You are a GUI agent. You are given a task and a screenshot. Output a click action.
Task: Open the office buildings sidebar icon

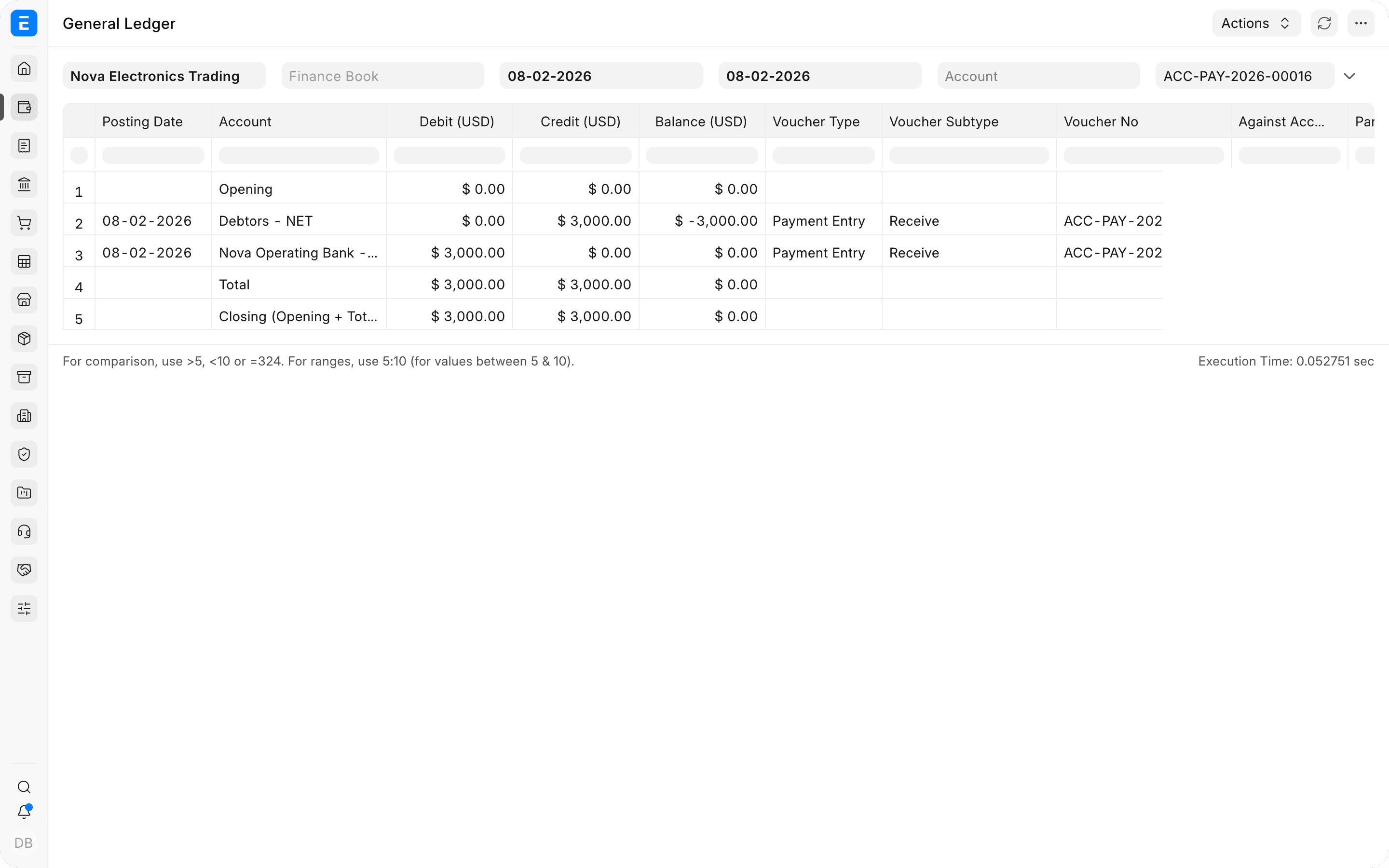pyautogui.click(x=24, y=416)
